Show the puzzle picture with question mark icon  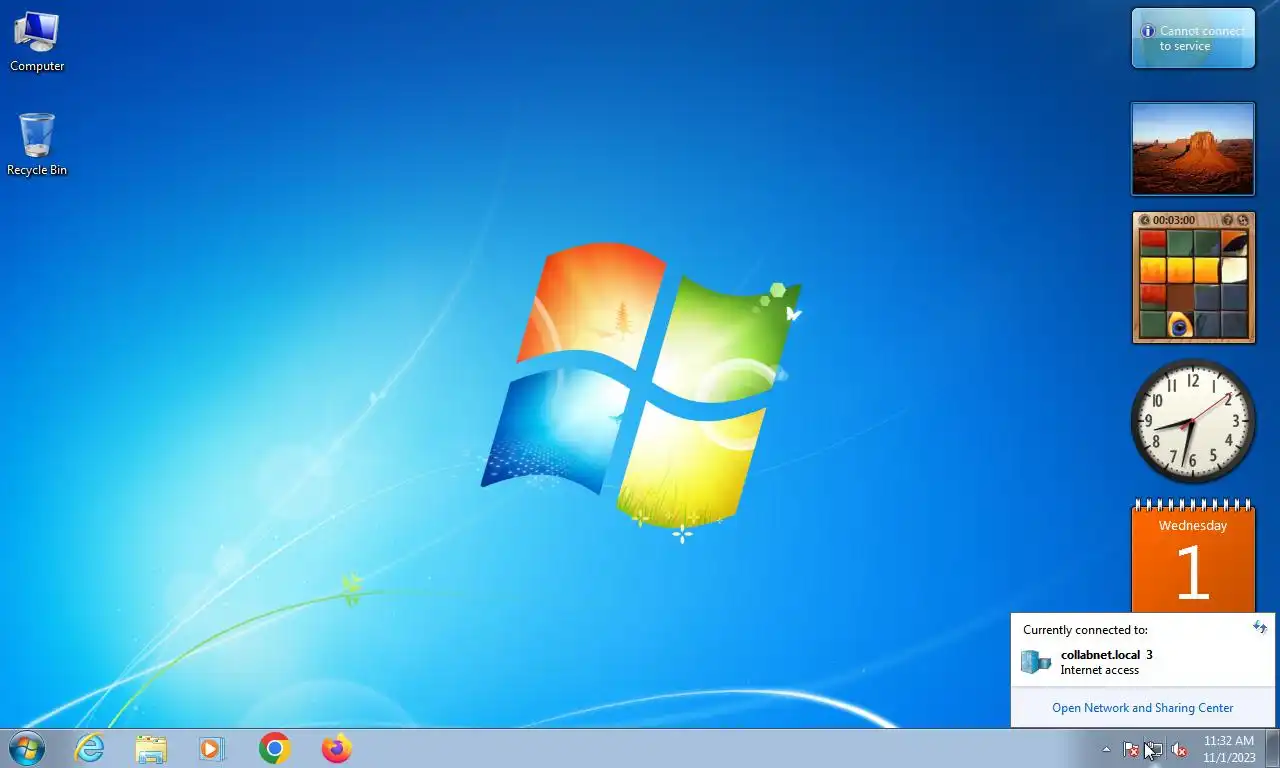1228,220
